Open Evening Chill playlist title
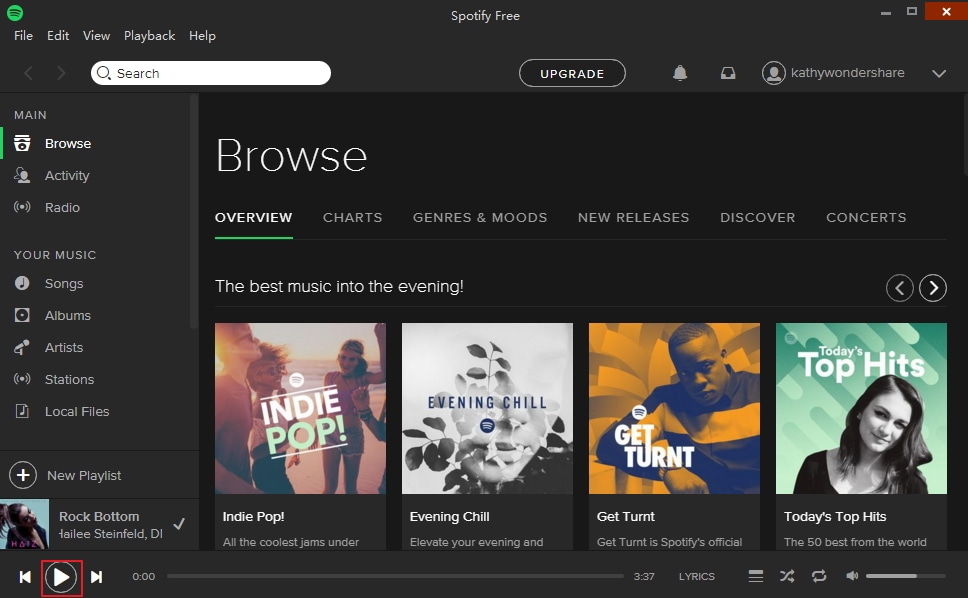The height and width of the screenshot is (598, 968). coord(449,517)
